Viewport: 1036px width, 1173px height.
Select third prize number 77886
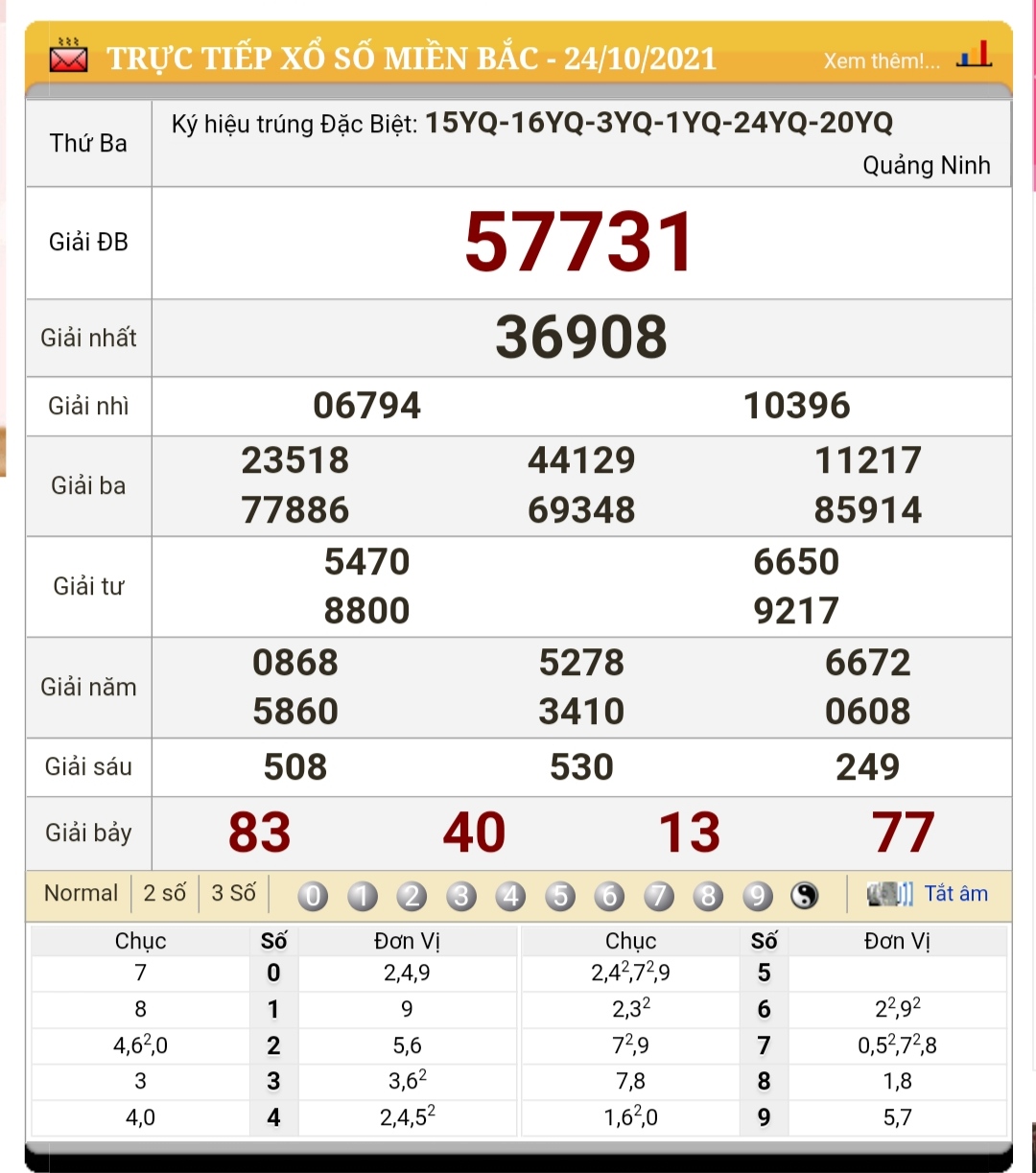point(294,510)
